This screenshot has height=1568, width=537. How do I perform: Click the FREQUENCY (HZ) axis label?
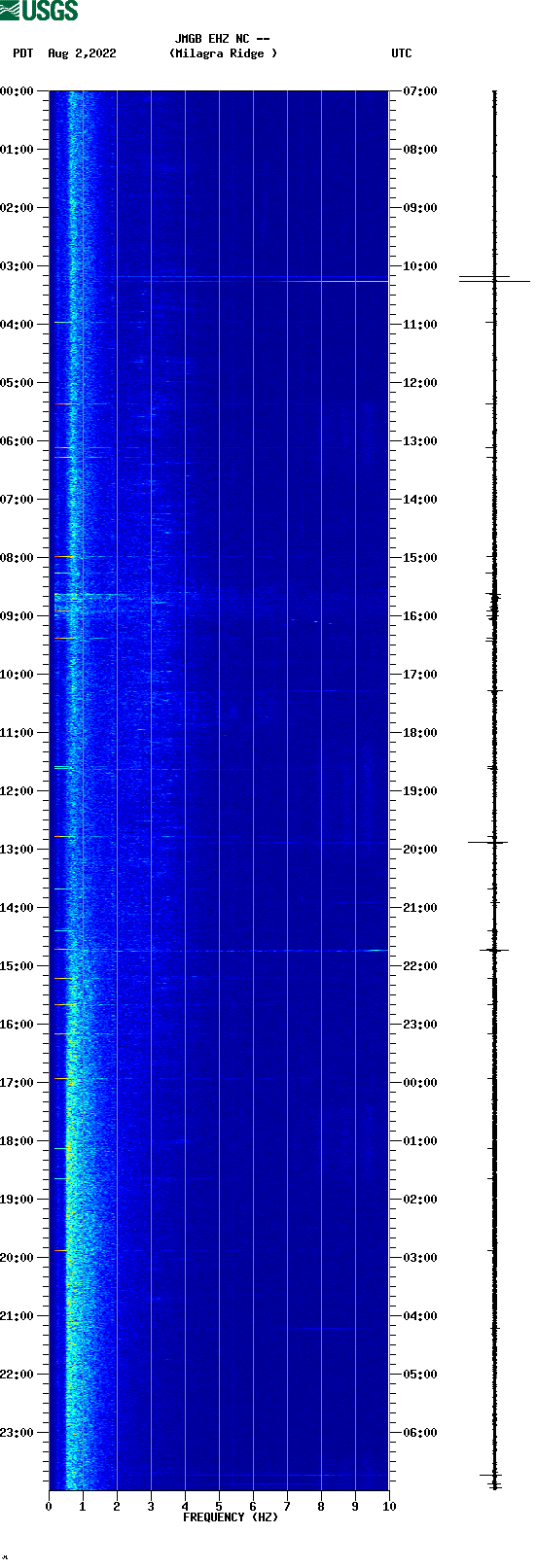click(231, 1517)
